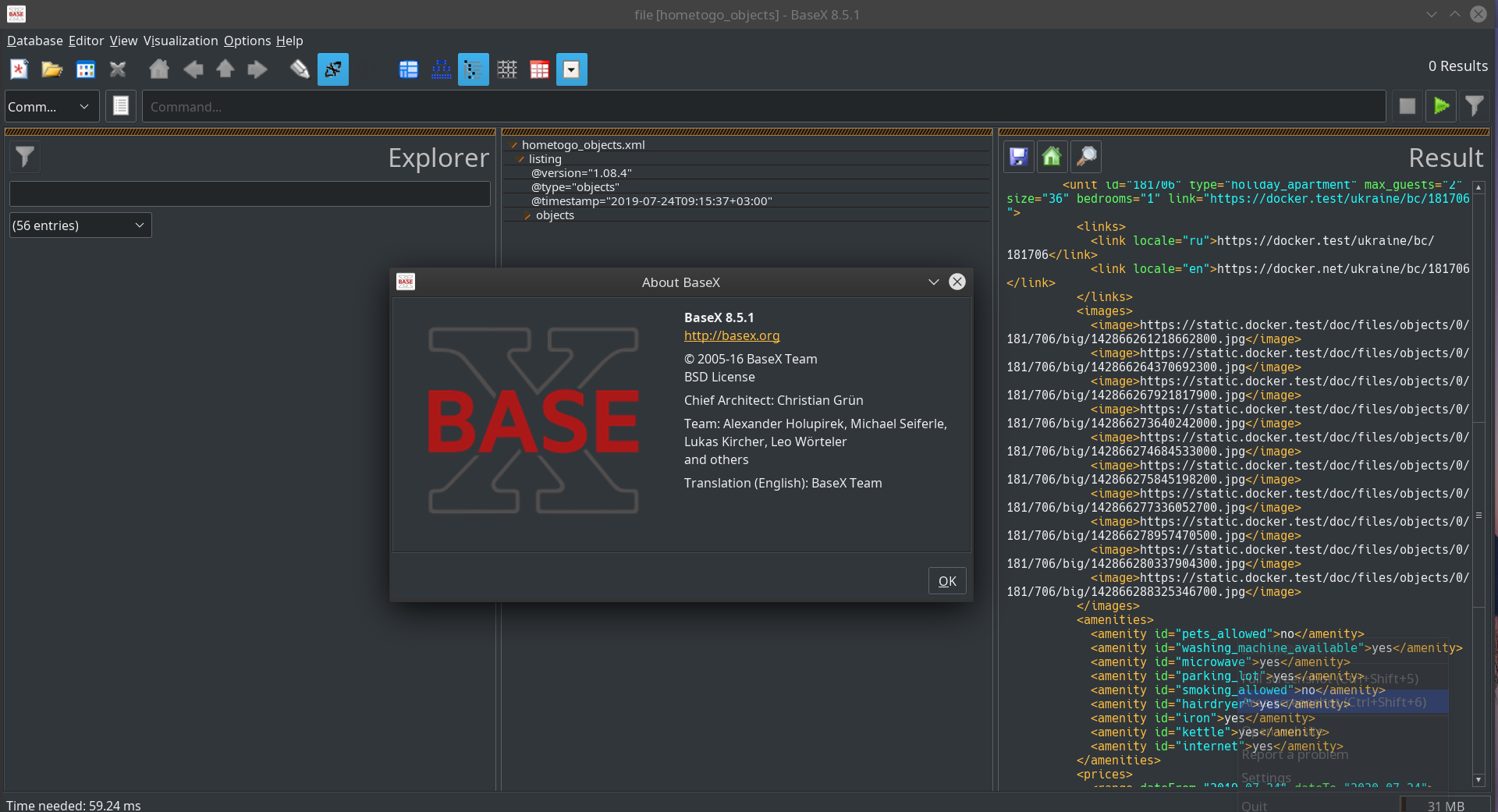1498x812 pixels.
Task: Click the command history list icon
Action: coord(121,106)
